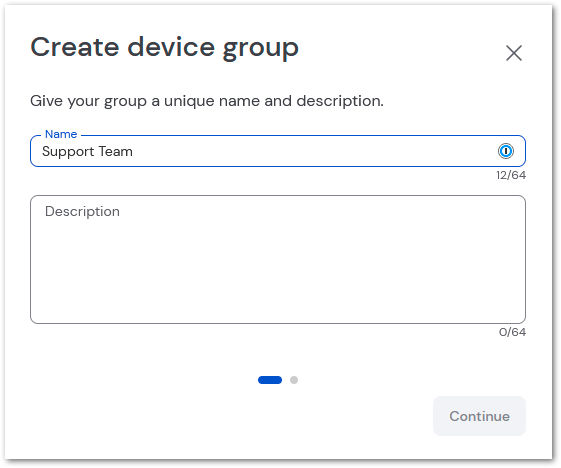Screen dimensions: 561x468
Task: Click the 'Give your group a unique name' instruction text
Action: [207, 101]
